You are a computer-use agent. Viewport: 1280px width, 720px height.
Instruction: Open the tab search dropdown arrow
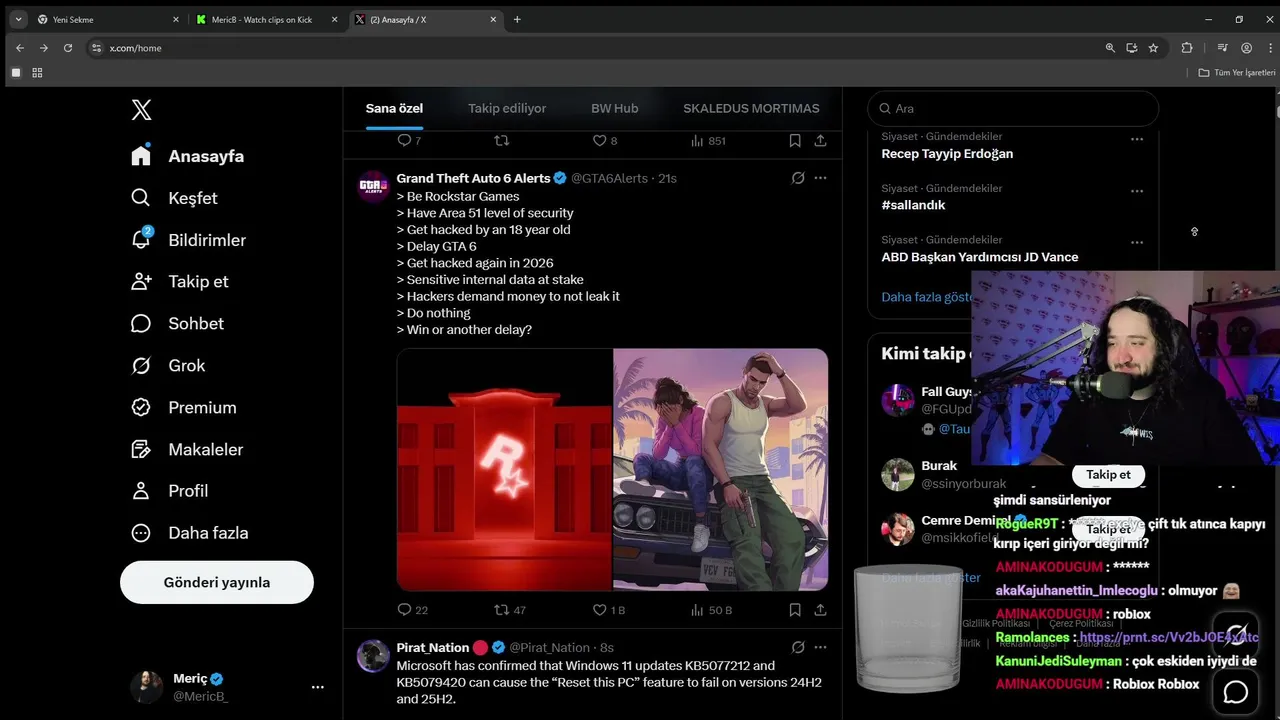pos(18,19)
